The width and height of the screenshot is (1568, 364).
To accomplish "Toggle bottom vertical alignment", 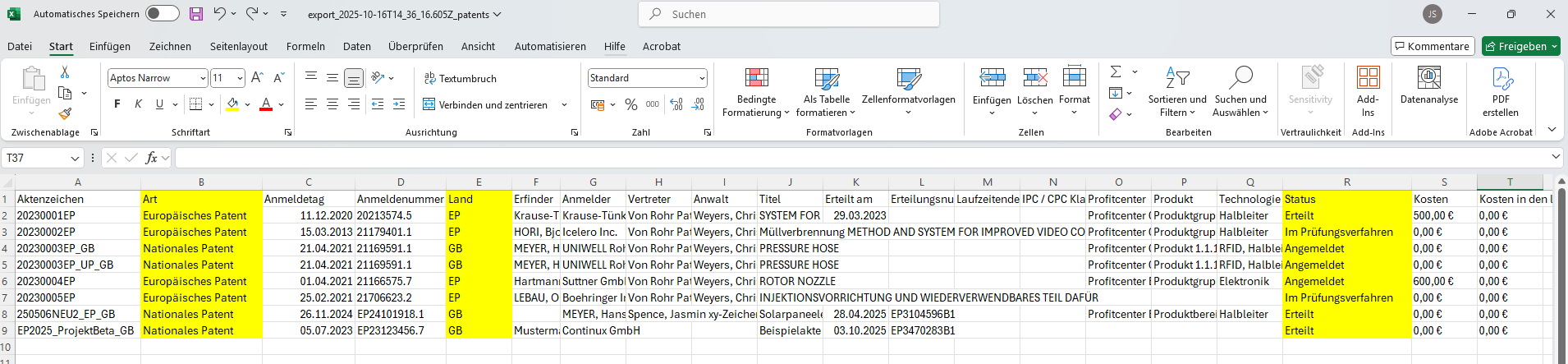I will (x=354, y=78).
